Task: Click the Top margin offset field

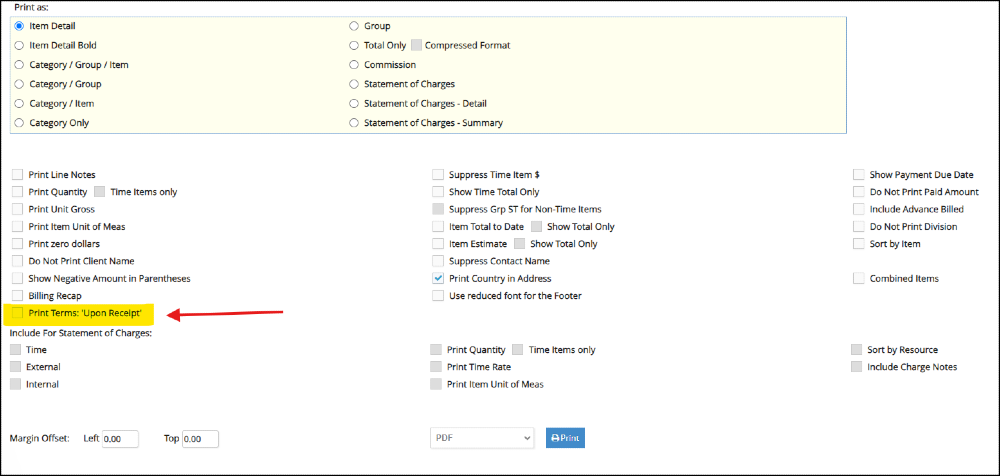Action: tap(200, 439)
